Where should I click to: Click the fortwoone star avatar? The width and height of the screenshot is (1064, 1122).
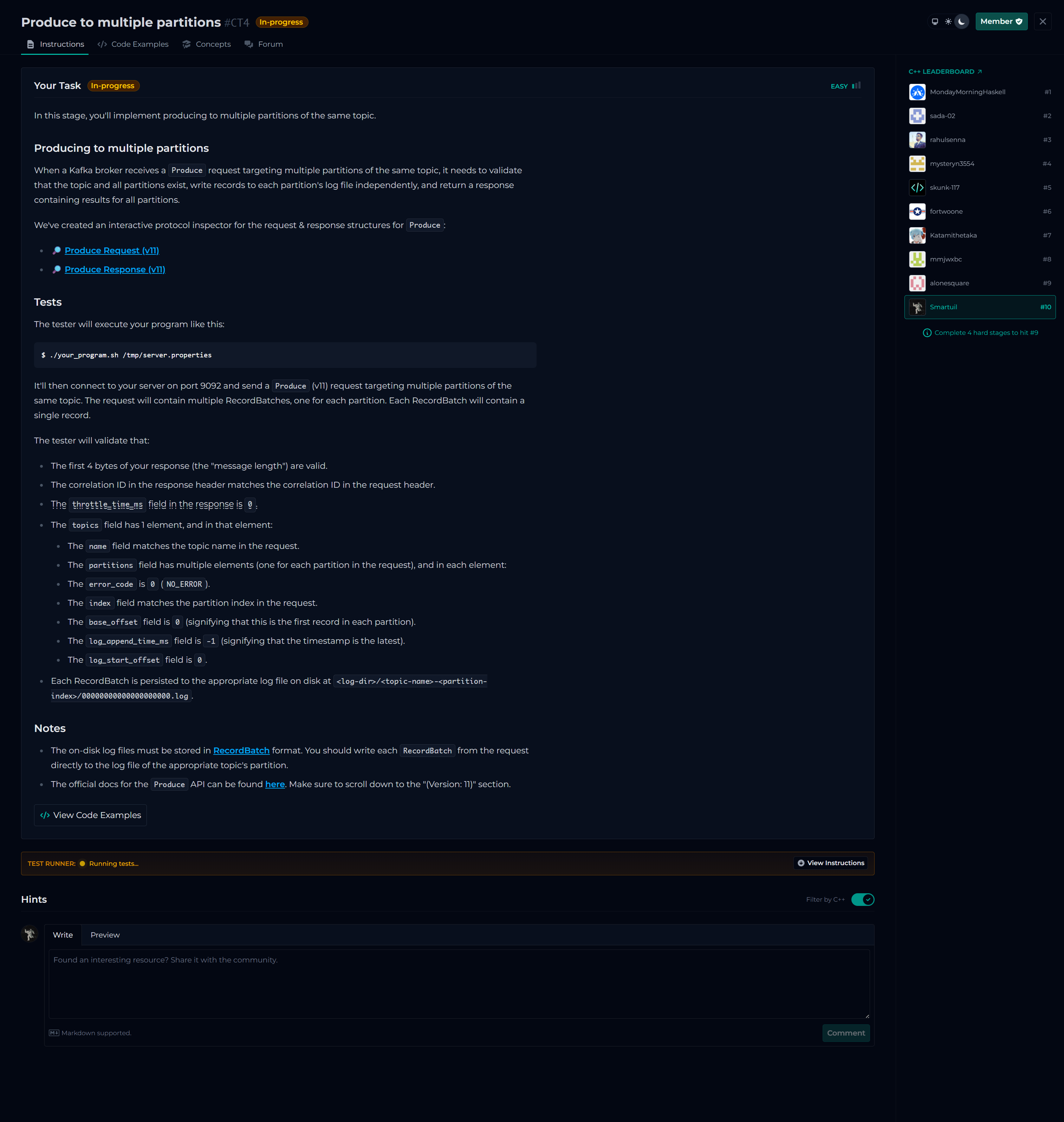(917, 212)
